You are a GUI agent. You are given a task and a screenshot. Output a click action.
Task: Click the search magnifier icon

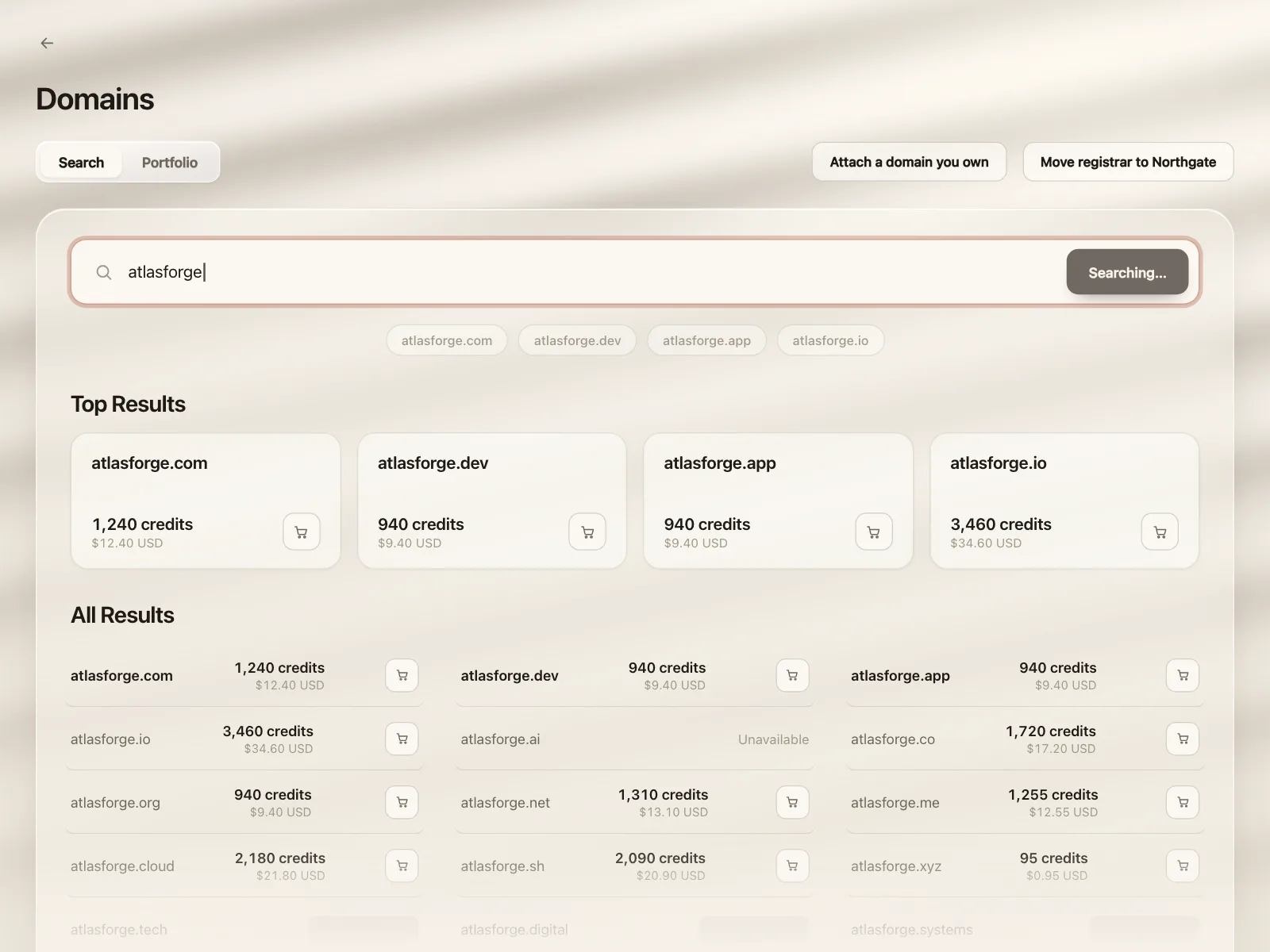pos(104,272)
